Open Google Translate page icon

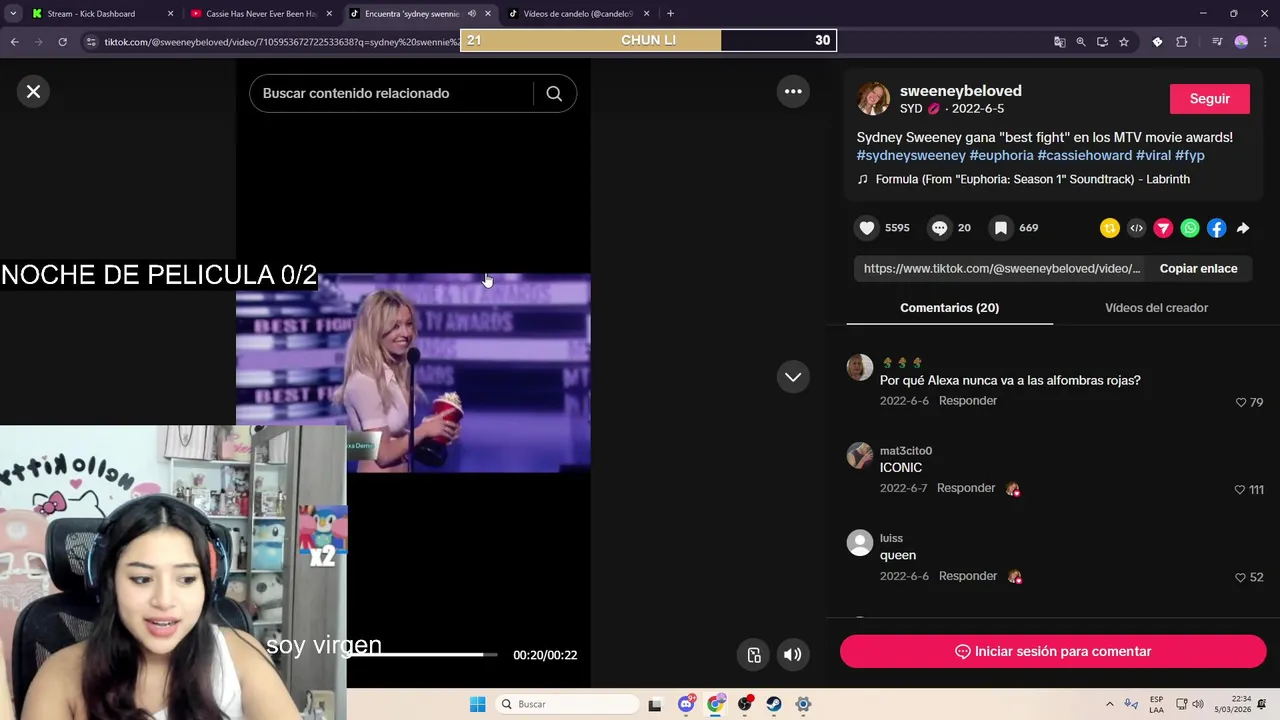coord(1059,42)
